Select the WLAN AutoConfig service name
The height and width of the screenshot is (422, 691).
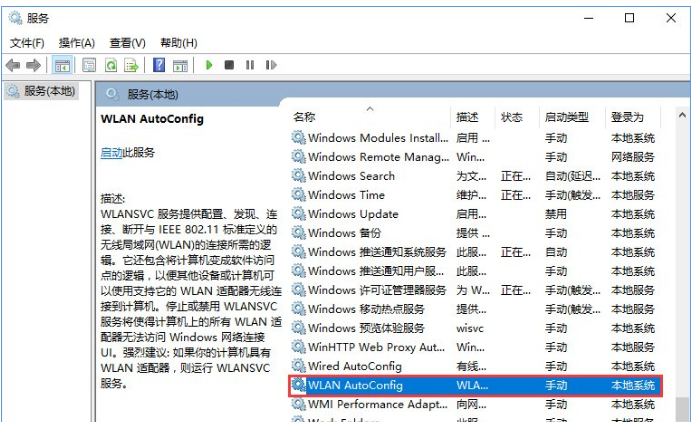tap(355, 385)
